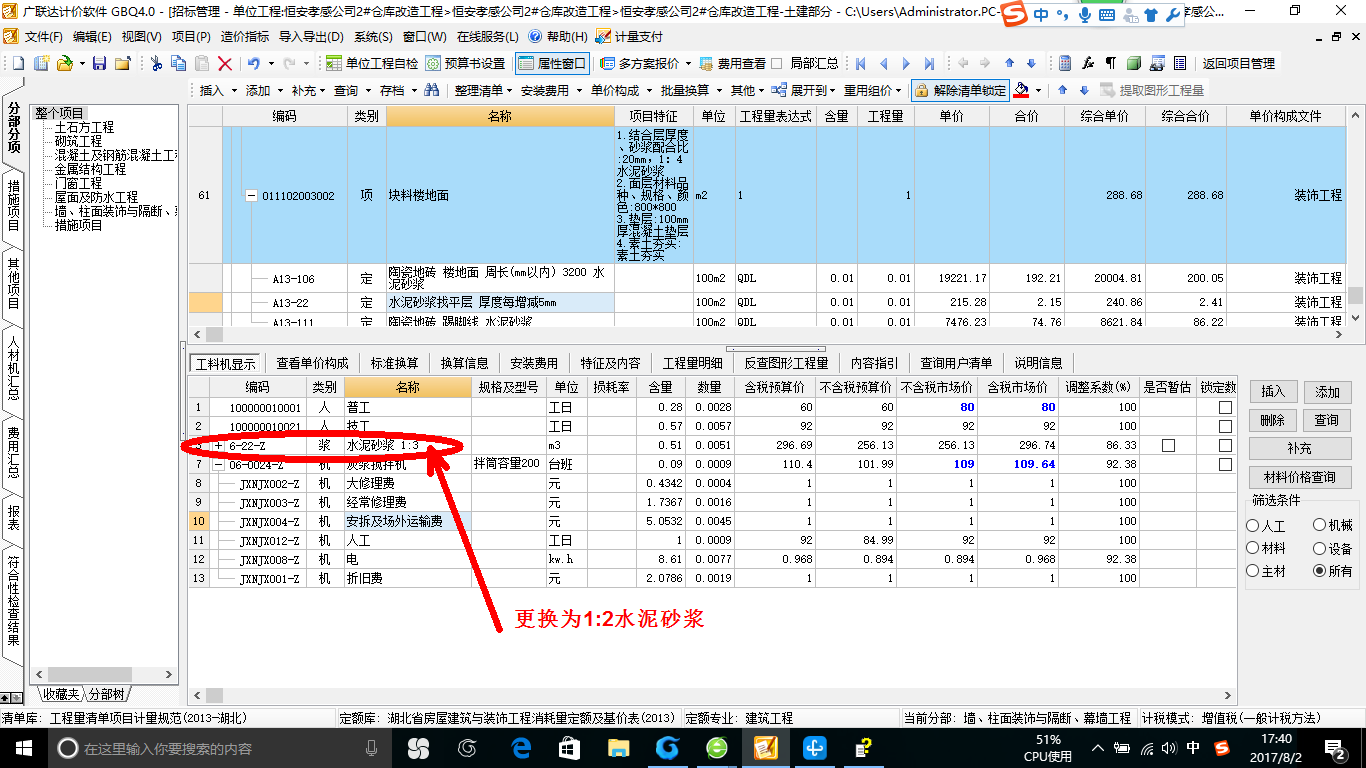Select 屋面及防水工程 in project tree

(96, 198)
